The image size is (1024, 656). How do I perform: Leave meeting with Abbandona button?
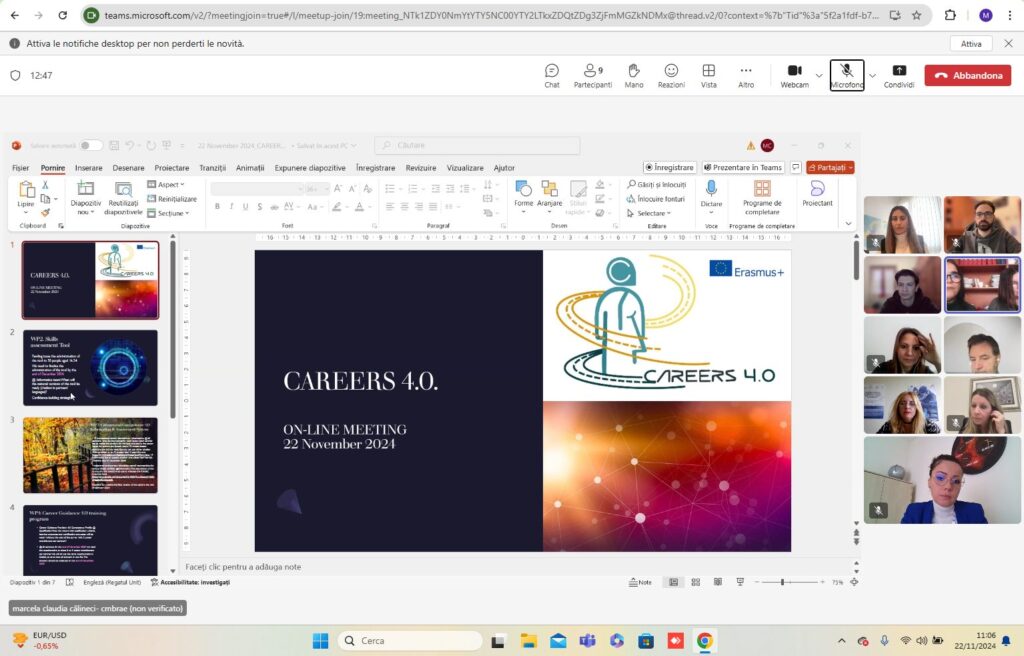coord(967,75)
